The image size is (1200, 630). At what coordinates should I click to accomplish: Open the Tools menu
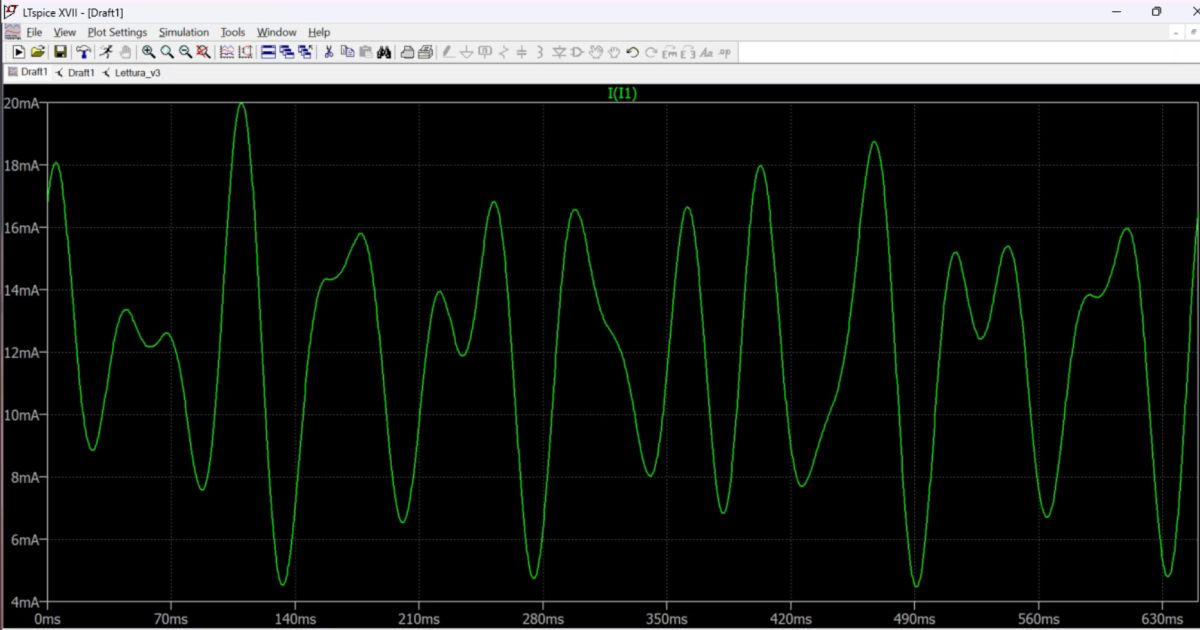click(x=232, y=32)
